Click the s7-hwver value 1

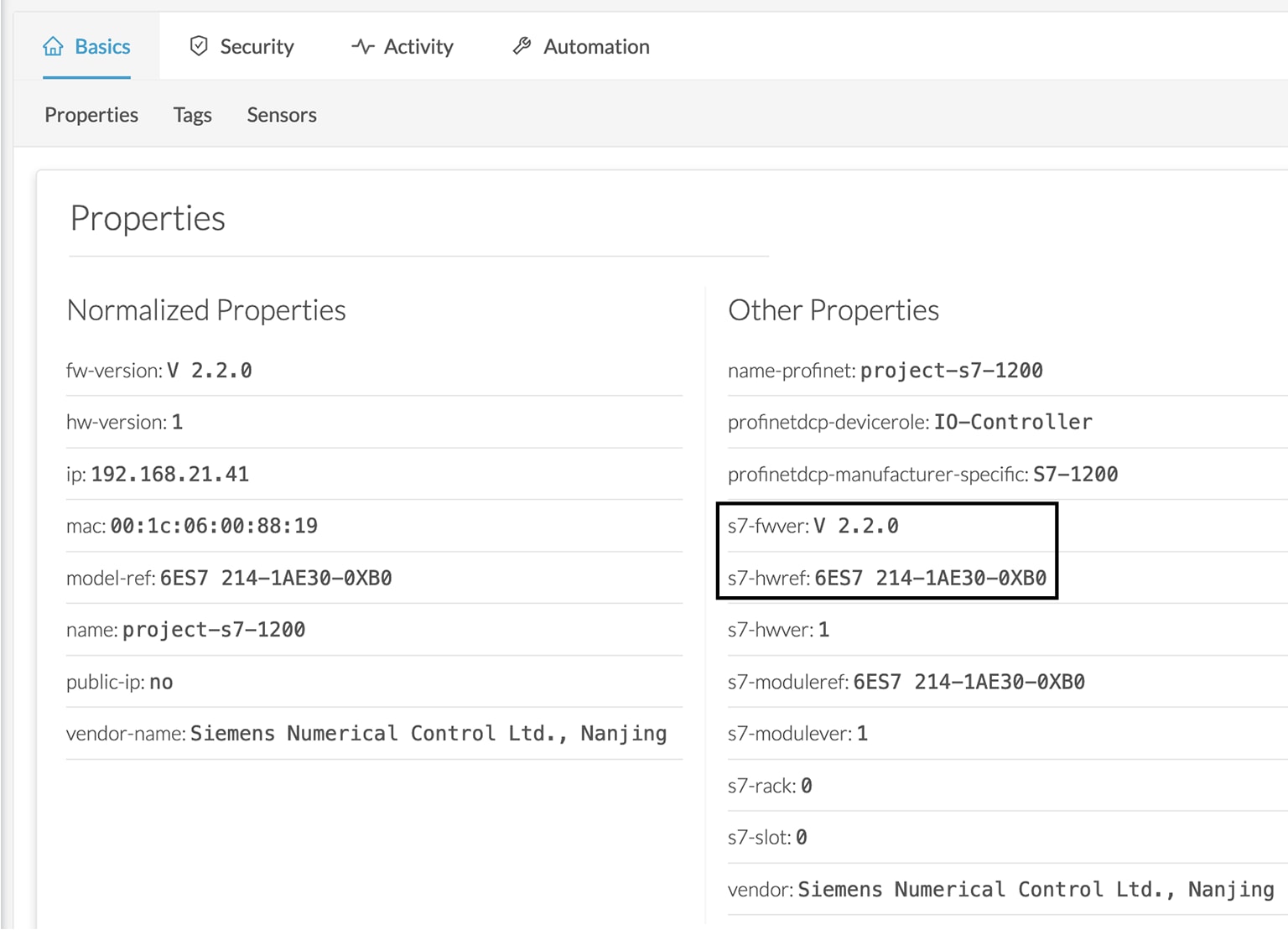pos(823,630)
